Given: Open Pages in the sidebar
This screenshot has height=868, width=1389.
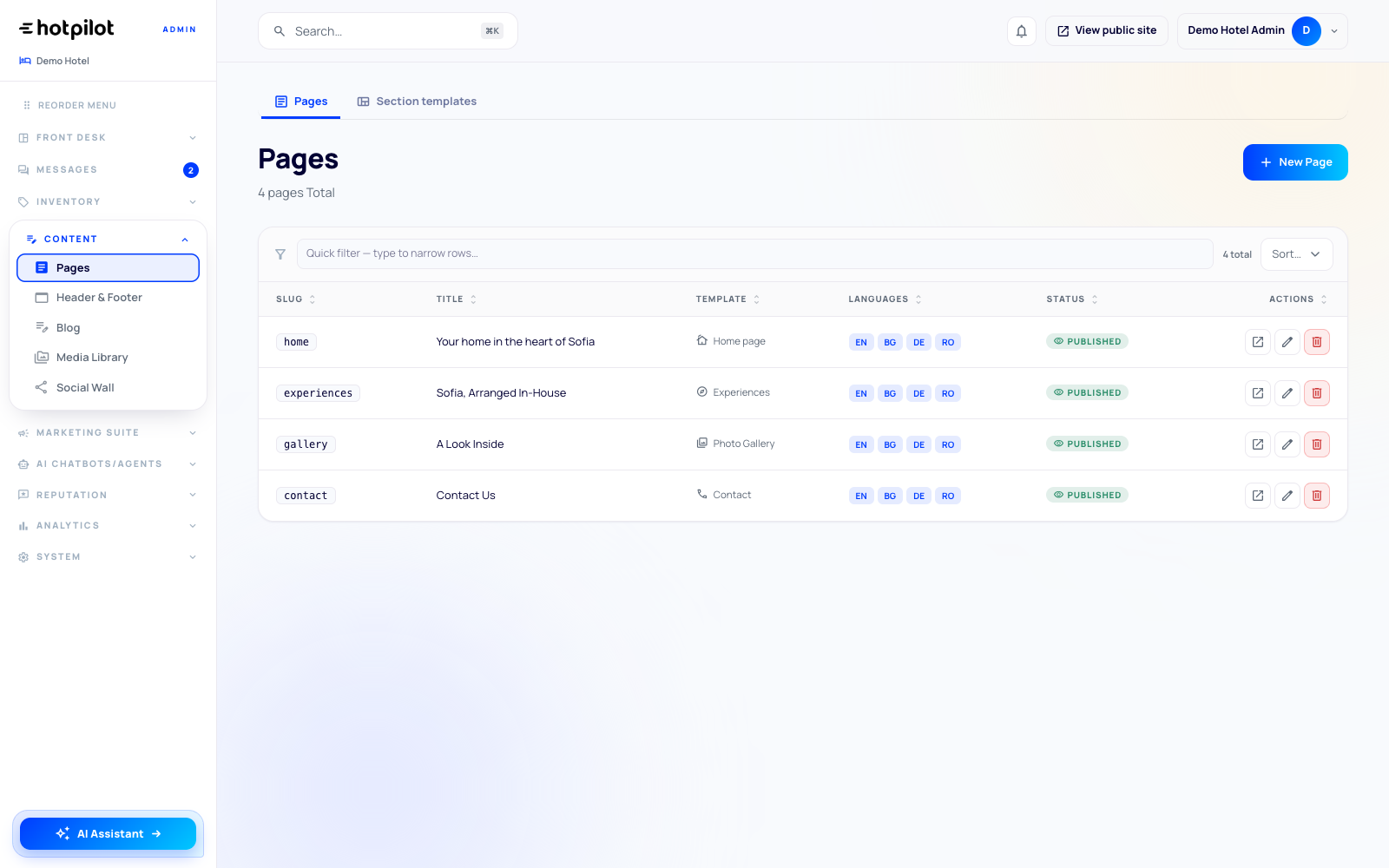Looking at the screenshot, I should pyautogui.click(x=108, y=268).
